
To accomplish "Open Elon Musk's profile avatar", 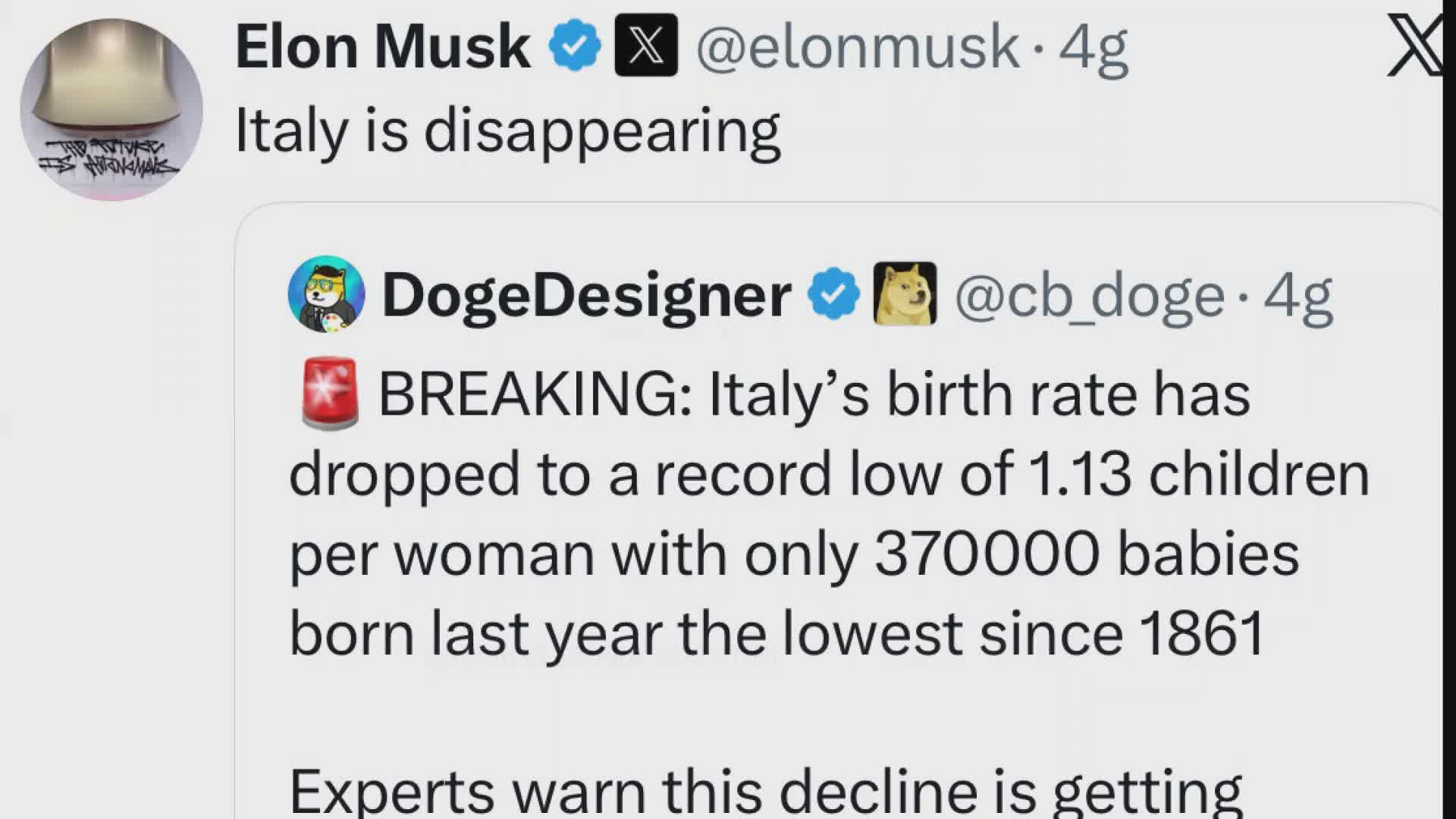I will pos(111,109).
